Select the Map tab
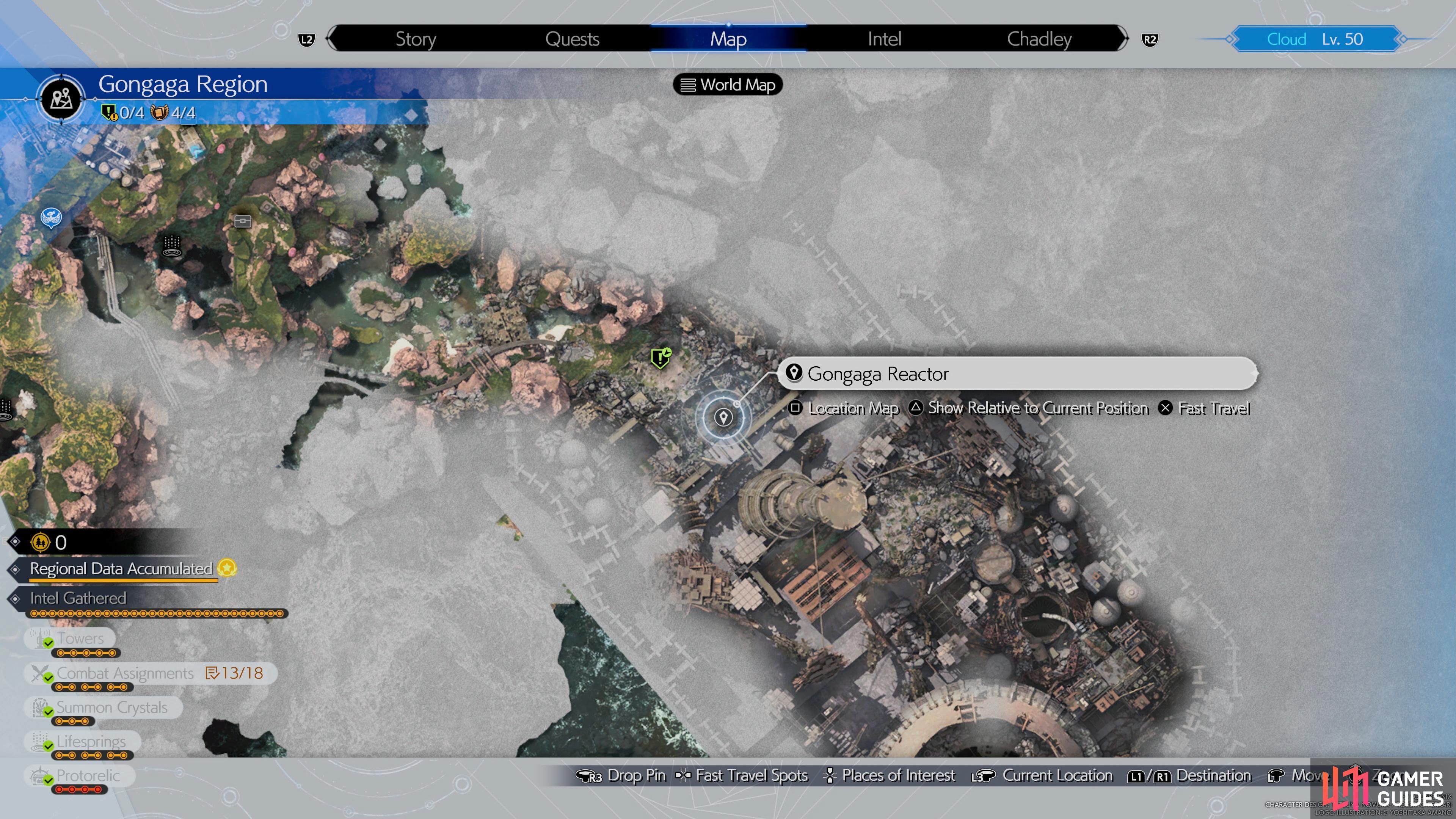 pyautogui.click(x=728, y=38)
